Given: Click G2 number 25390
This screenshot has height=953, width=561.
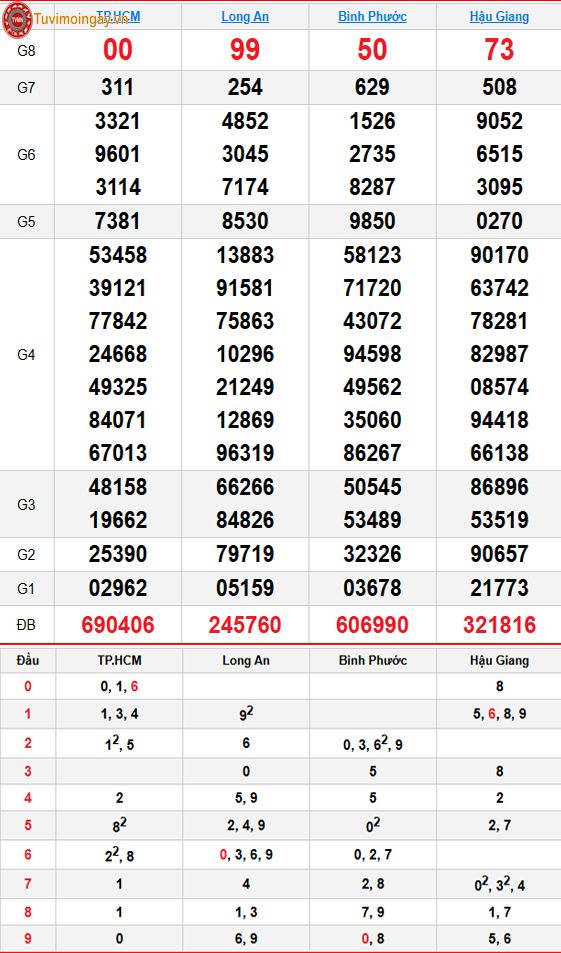Looking at the screenshot, I should pyautogui.click(x=117, y=554).
